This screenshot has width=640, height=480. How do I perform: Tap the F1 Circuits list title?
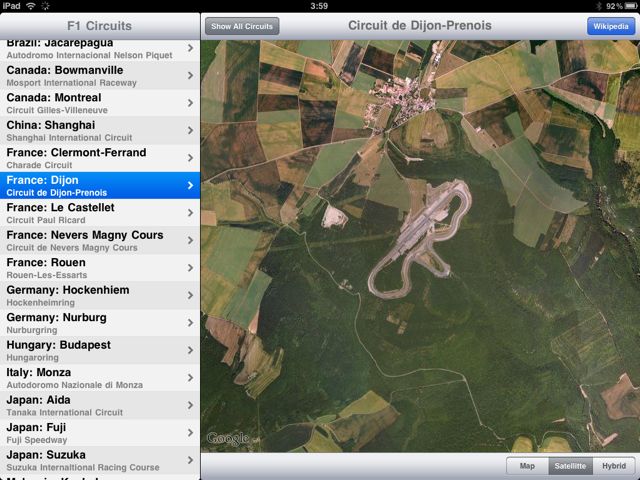coord(100,26)
